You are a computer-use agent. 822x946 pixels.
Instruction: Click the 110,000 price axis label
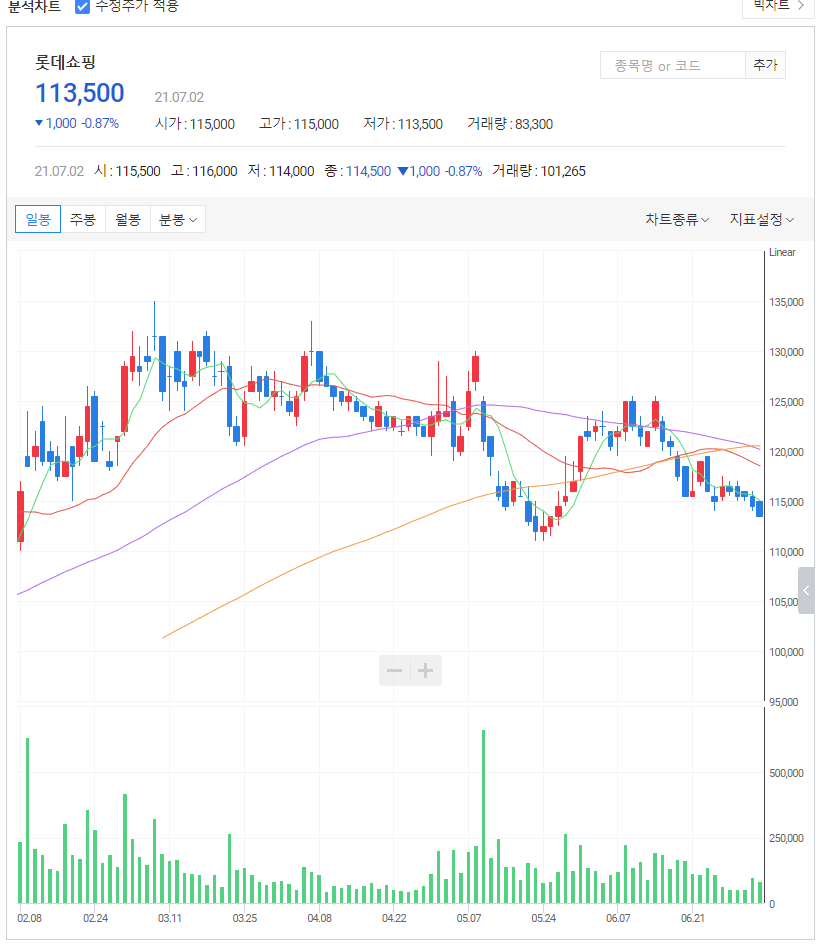point(786,552)
